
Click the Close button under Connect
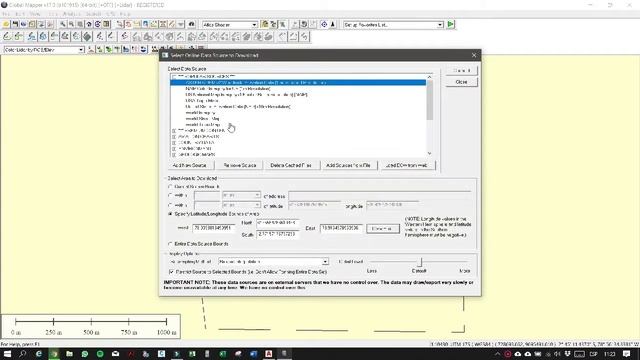click(461, 82)
